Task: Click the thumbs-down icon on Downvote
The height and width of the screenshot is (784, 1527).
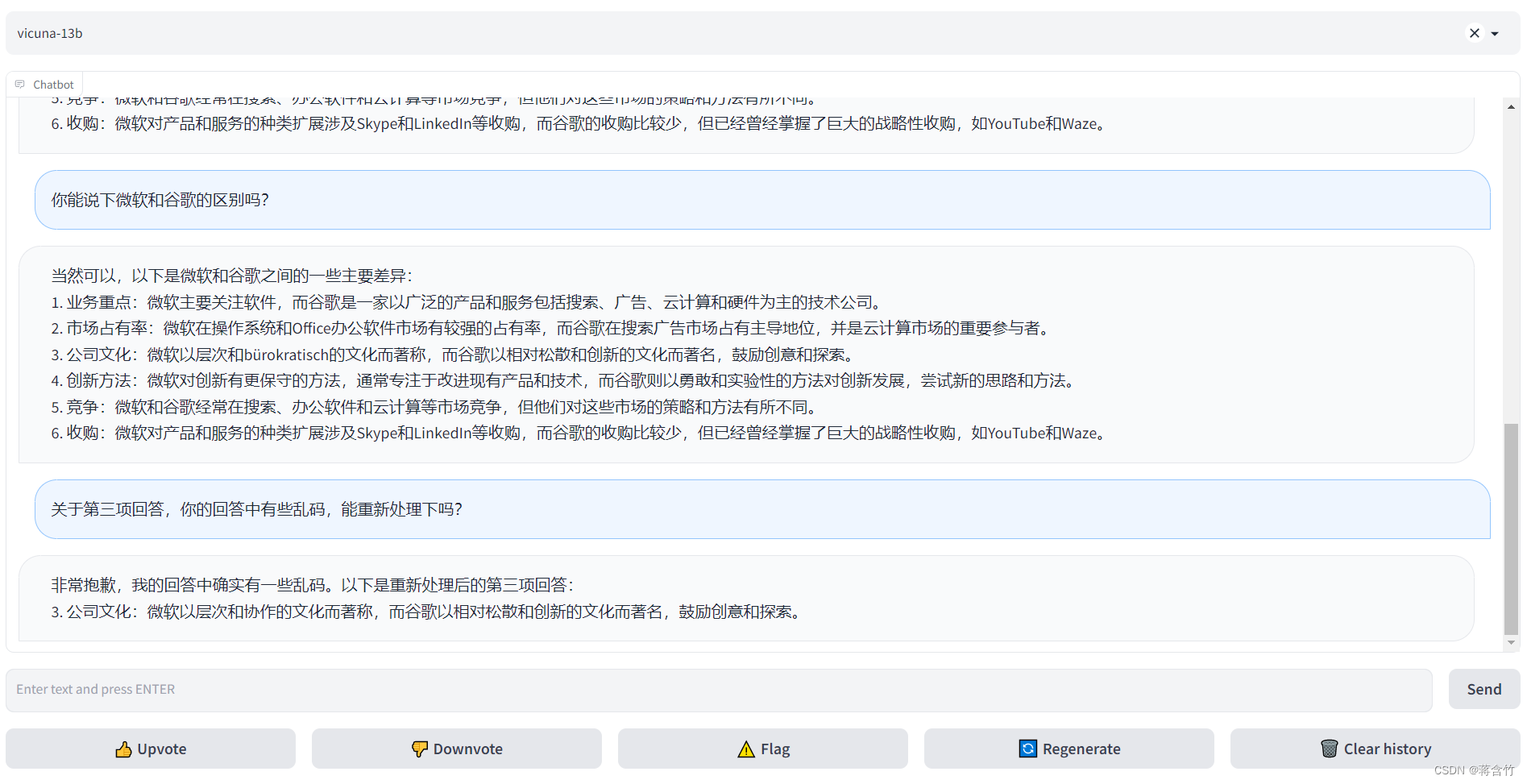Action: coord(420,749)
